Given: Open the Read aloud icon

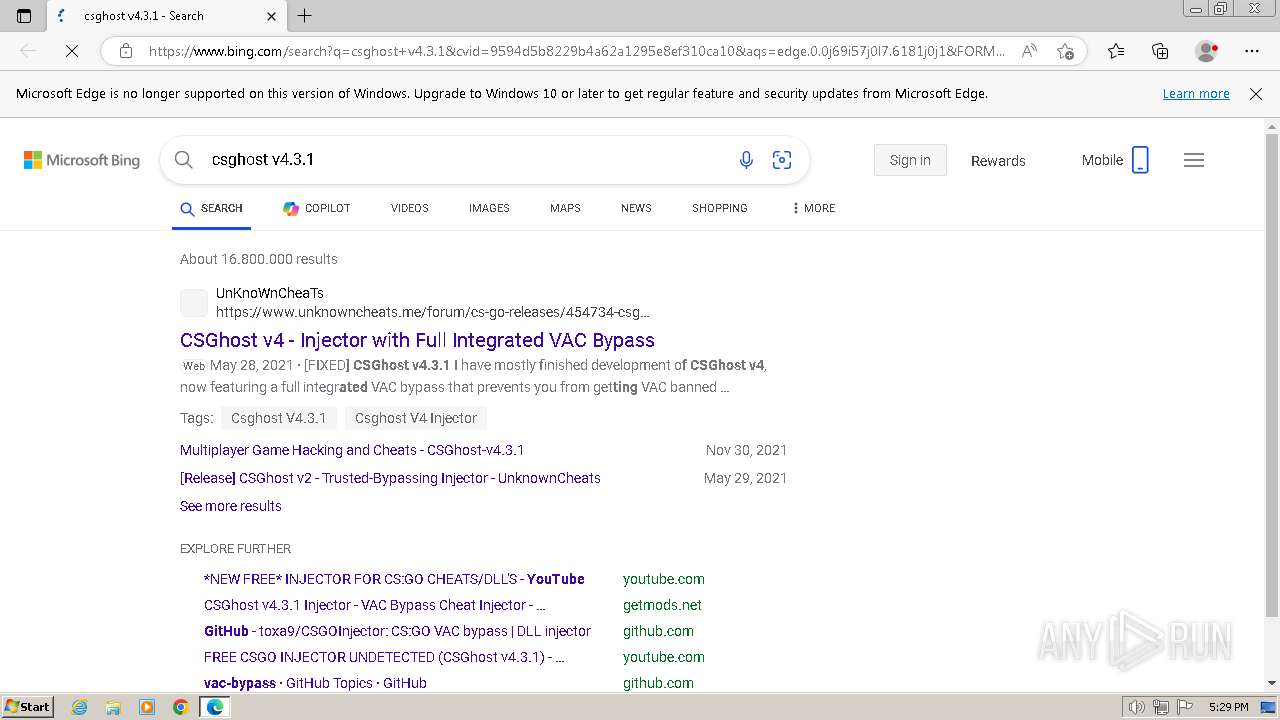Looking at the screenshot, I should click(x=1028, y=51).
